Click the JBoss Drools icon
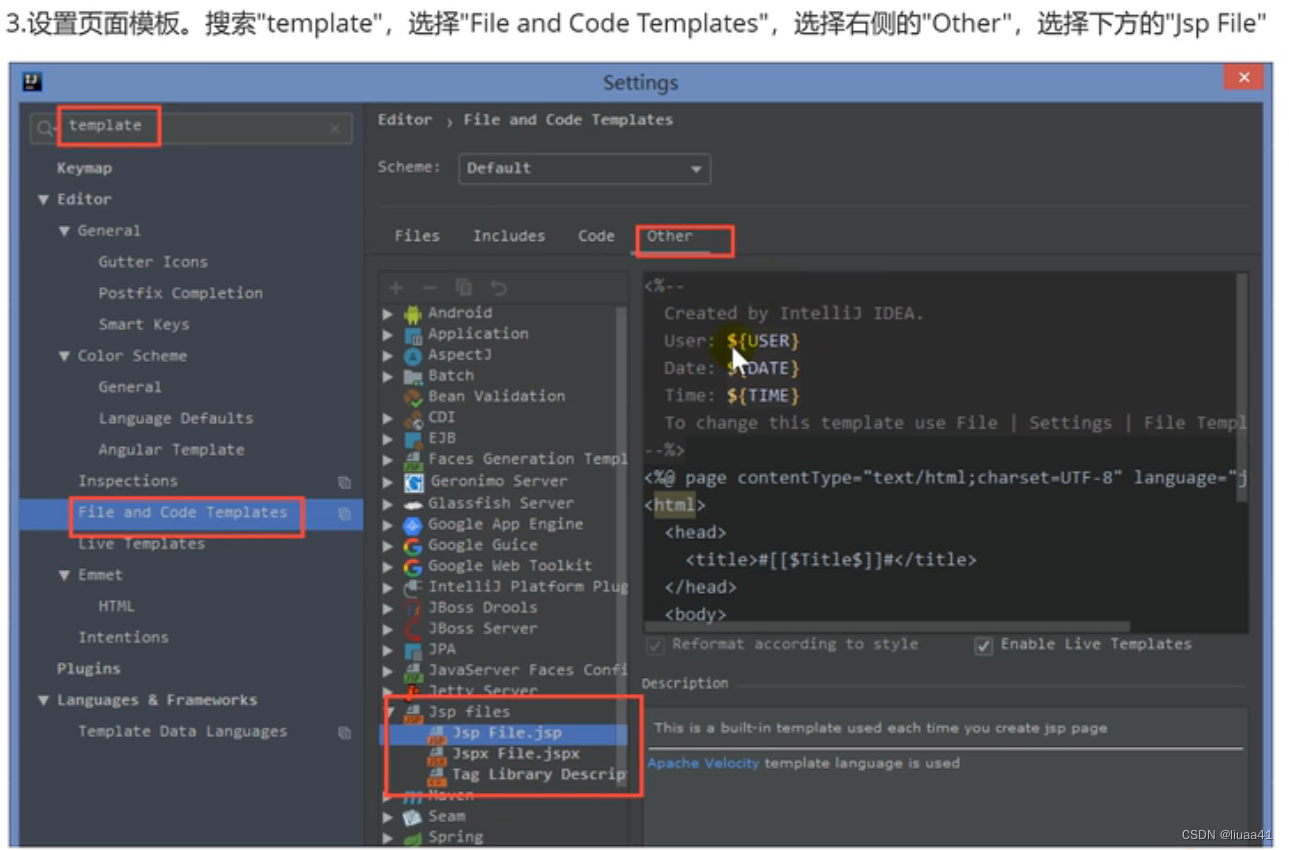 (413, 609)
